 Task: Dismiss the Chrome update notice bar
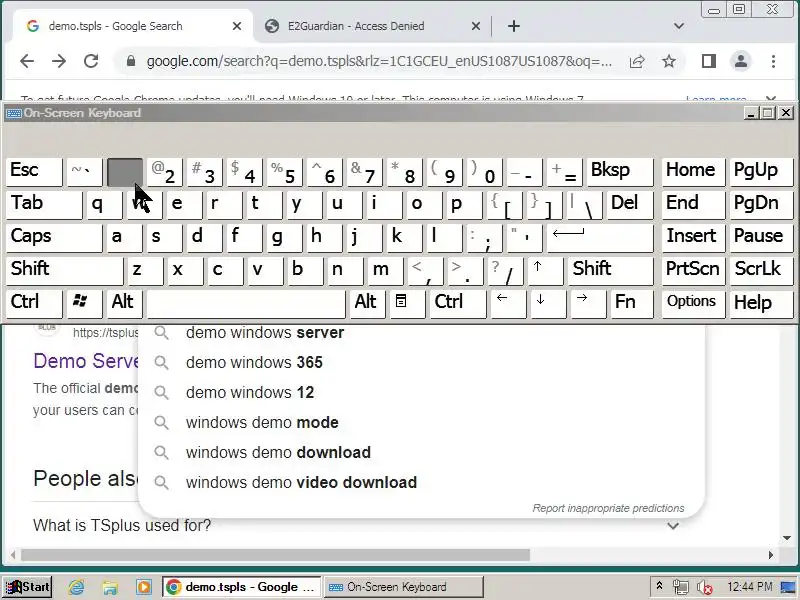[771, 98]
